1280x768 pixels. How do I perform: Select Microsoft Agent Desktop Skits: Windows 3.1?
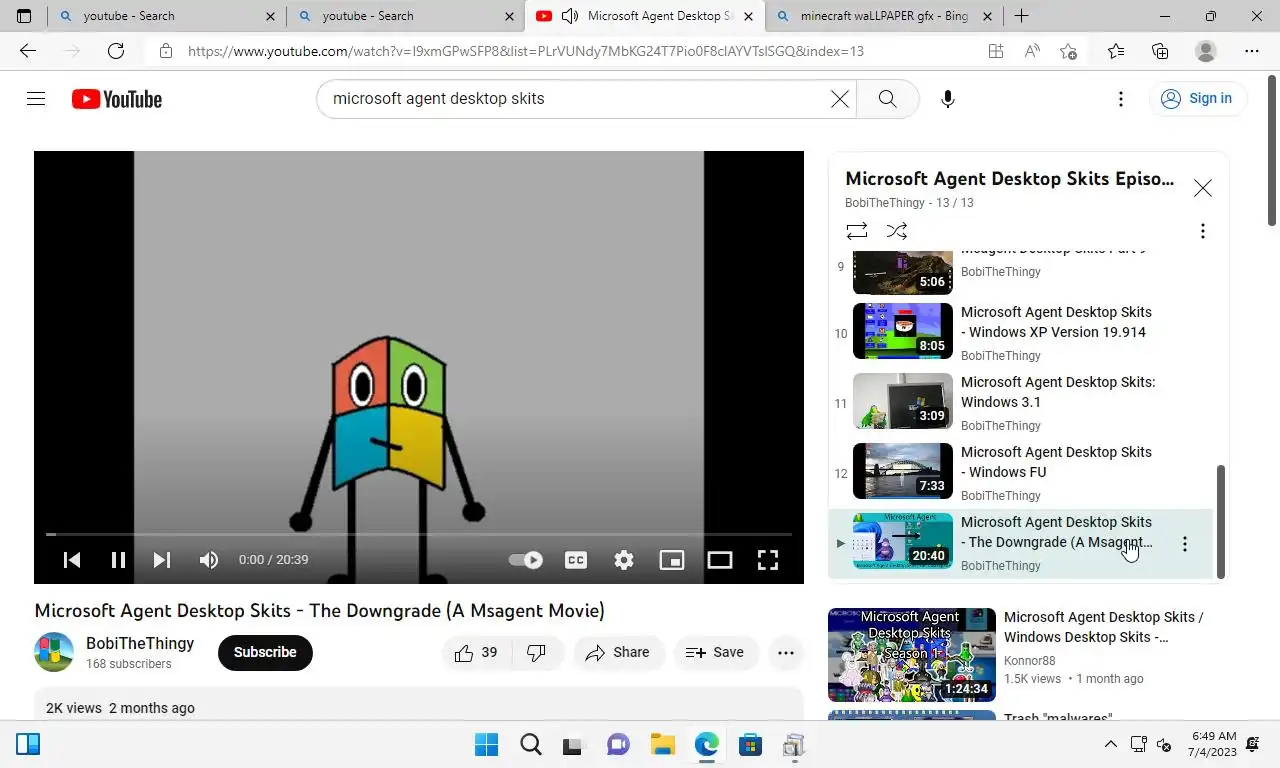pyautogui.click(x=1058, y=392)
